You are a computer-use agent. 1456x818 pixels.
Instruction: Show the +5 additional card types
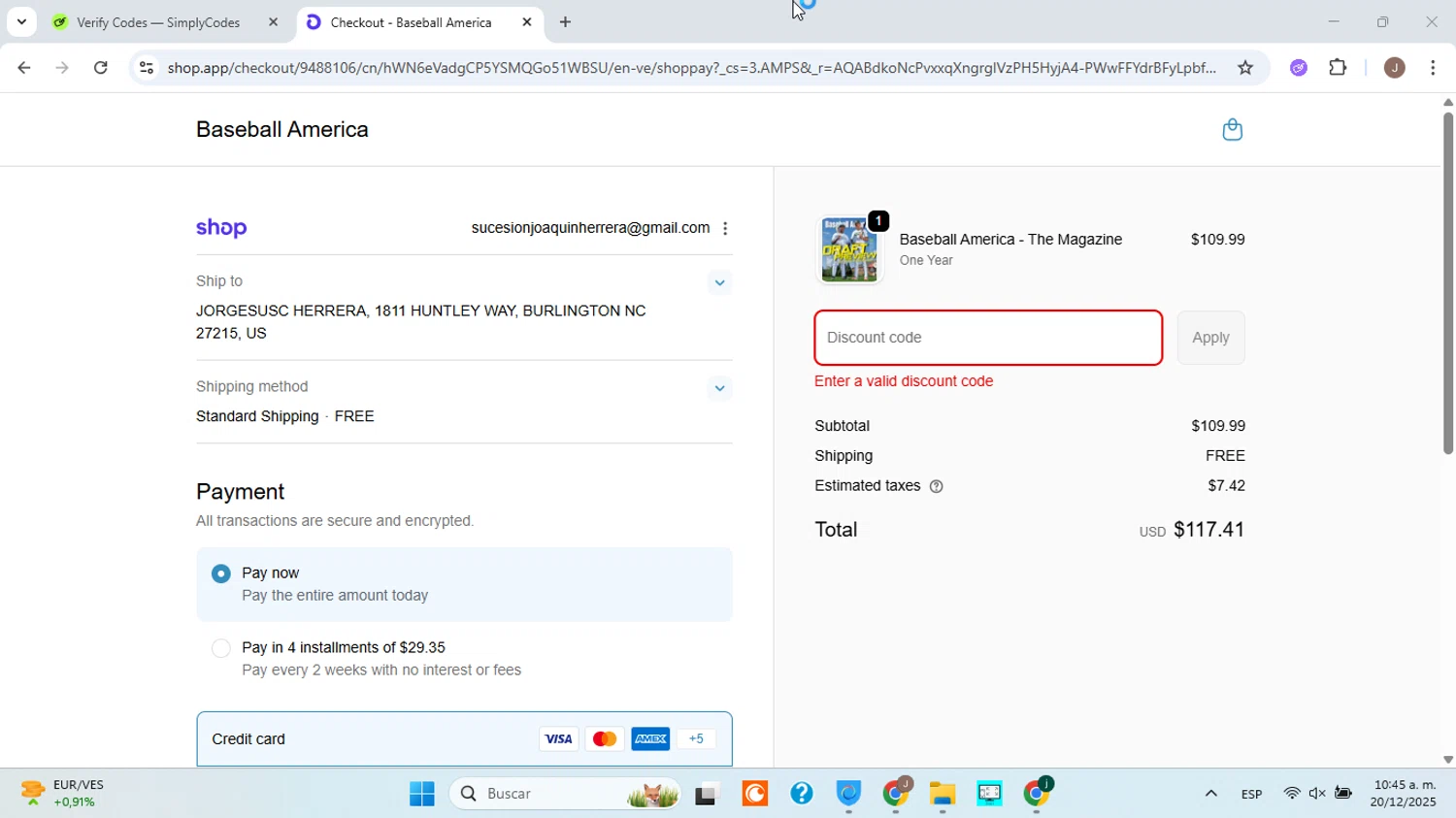click(x=696, y=739)
